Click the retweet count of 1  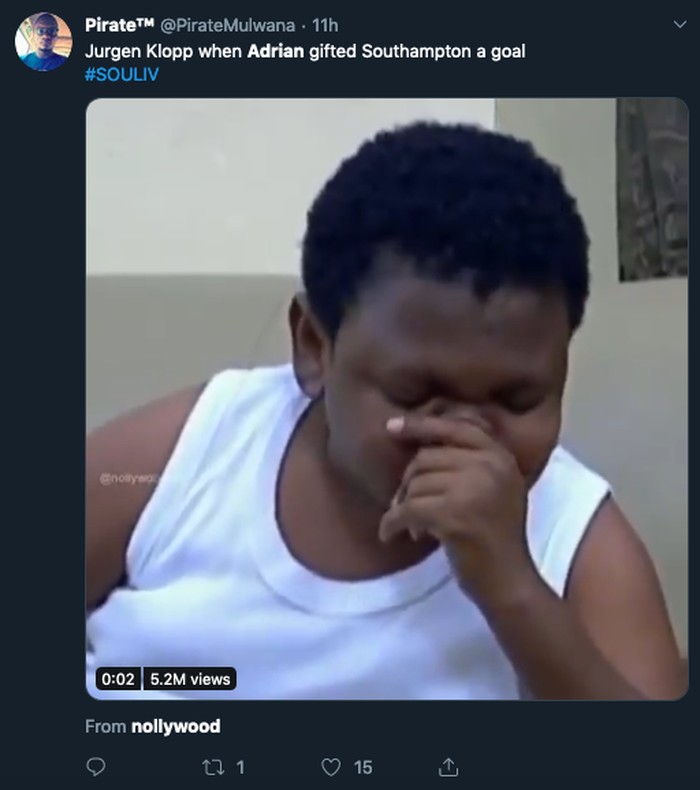[240, 767]
